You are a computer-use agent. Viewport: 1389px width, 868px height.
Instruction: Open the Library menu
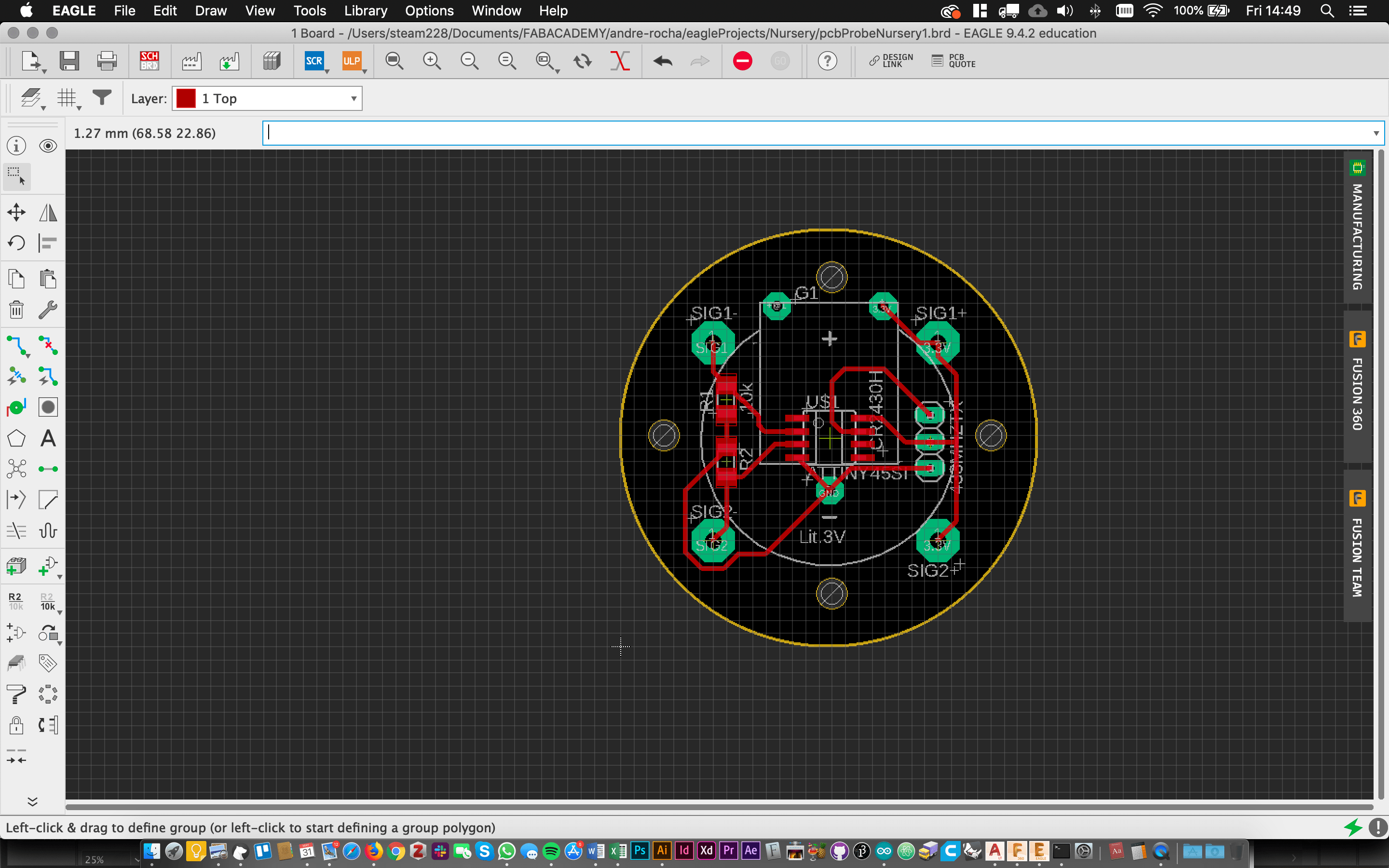point(366,10)
